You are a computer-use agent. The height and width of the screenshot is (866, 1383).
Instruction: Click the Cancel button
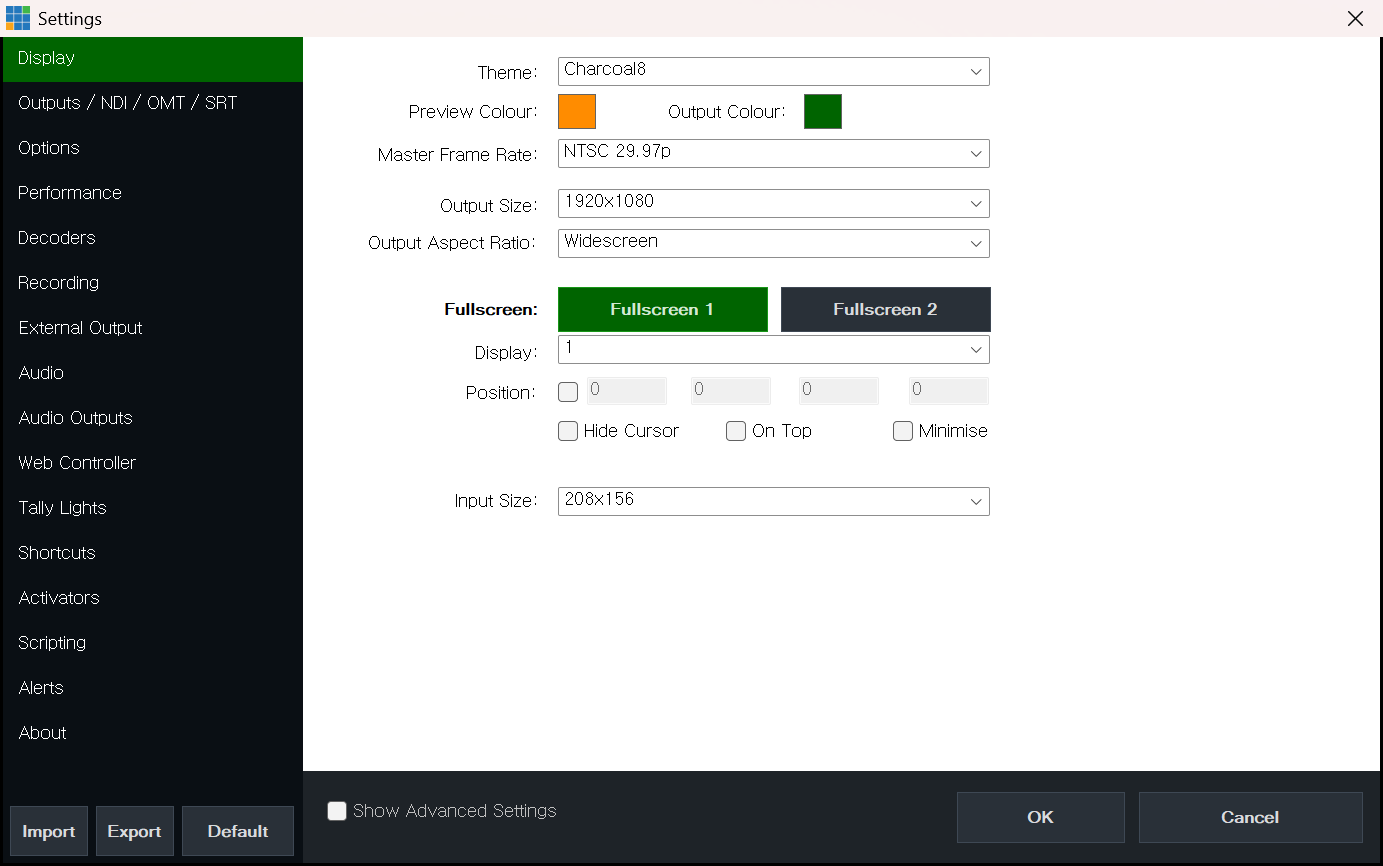1250,817
